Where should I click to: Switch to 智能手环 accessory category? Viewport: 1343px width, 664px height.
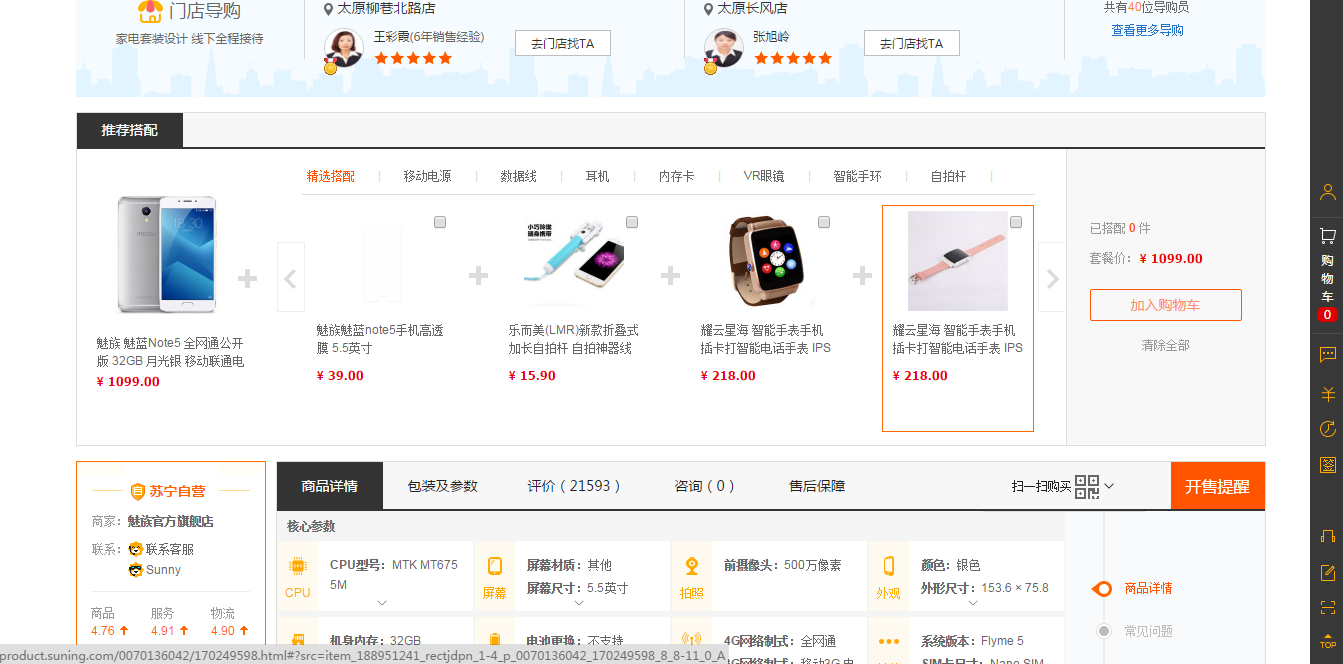point(858,176)
